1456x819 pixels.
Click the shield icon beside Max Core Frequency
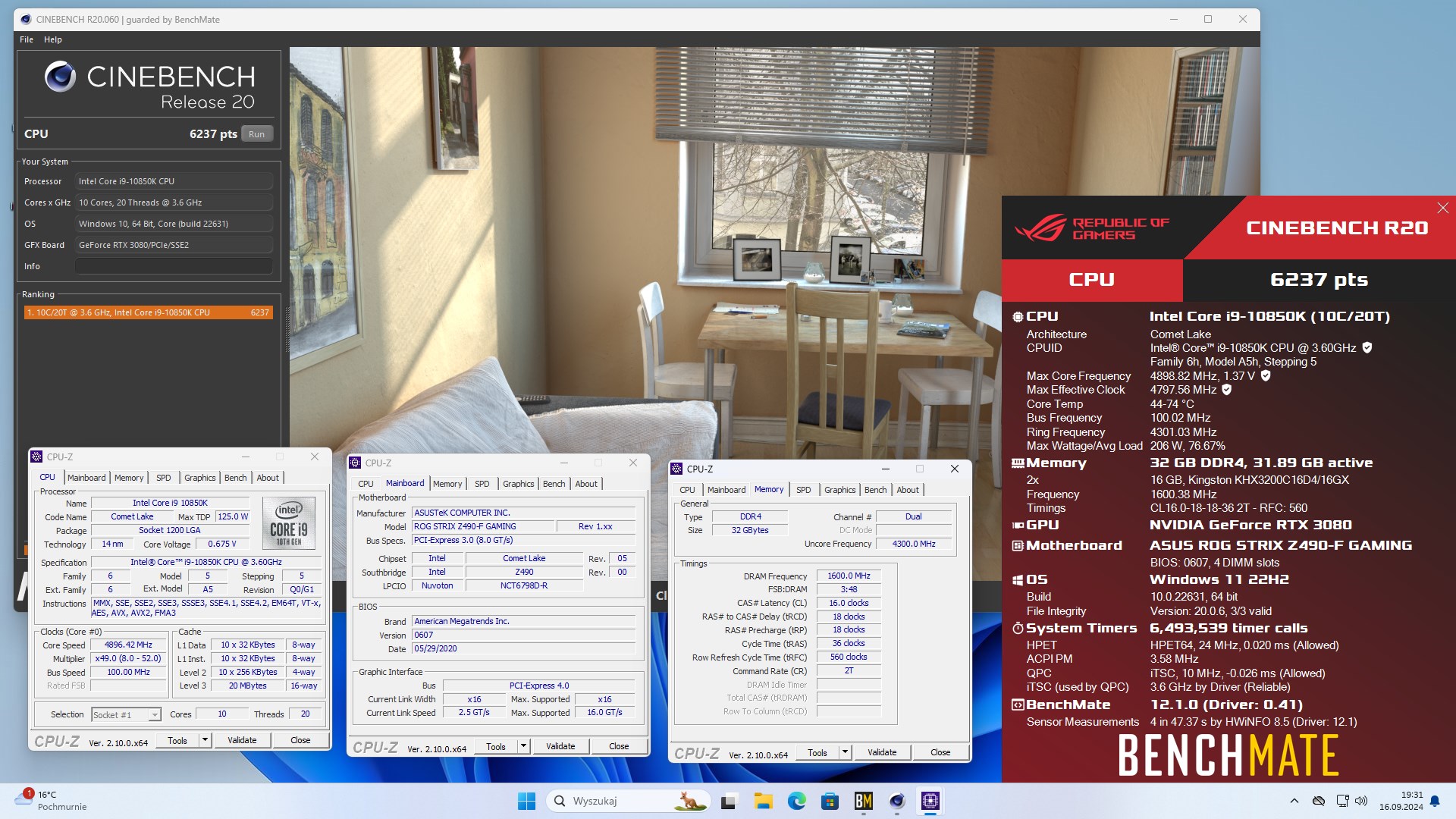click(1266, 375)
